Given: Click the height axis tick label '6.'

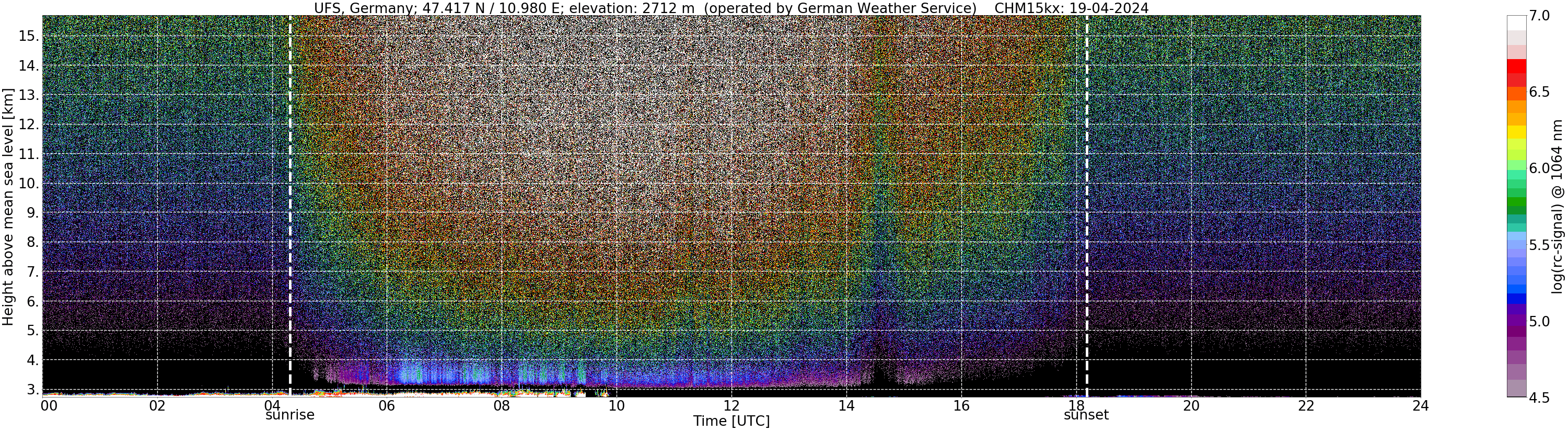Looking at the screenshot, I should pyautogui.click(x=32, y=301).
